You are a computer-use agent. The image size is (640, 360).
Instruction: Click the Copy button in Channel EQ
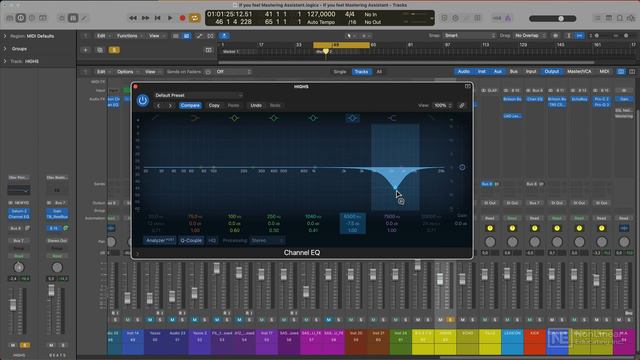point(214,105)
